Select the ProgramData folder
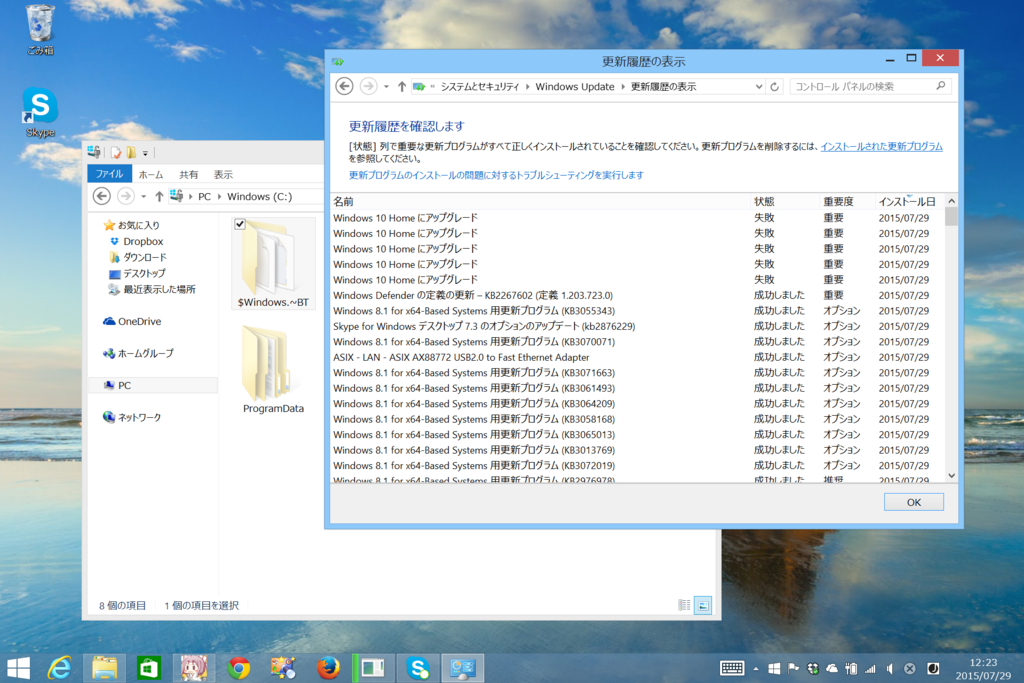 click(x=273, y=370)
